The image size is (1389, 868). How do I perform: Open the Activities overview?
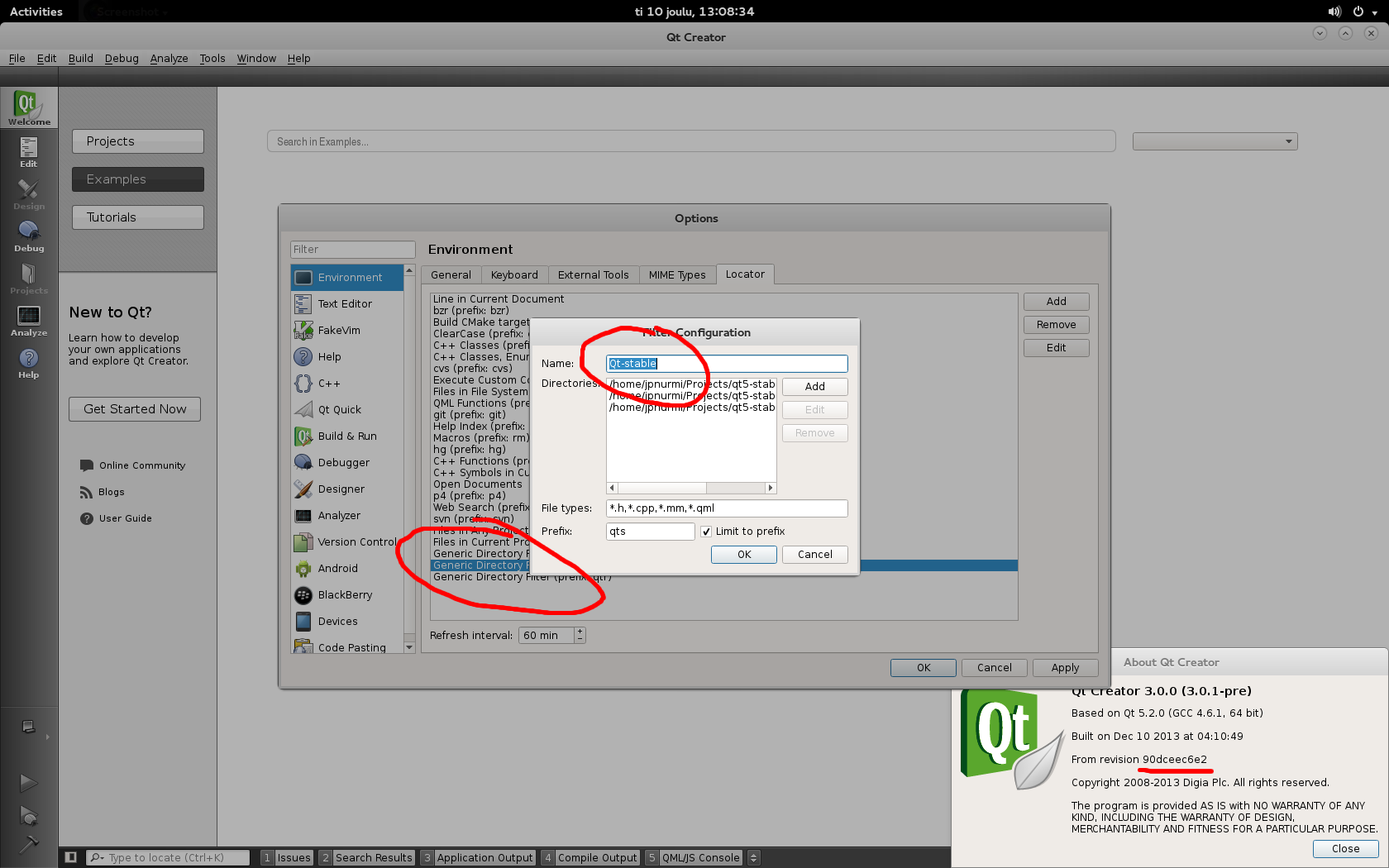(x=36, y=12)
